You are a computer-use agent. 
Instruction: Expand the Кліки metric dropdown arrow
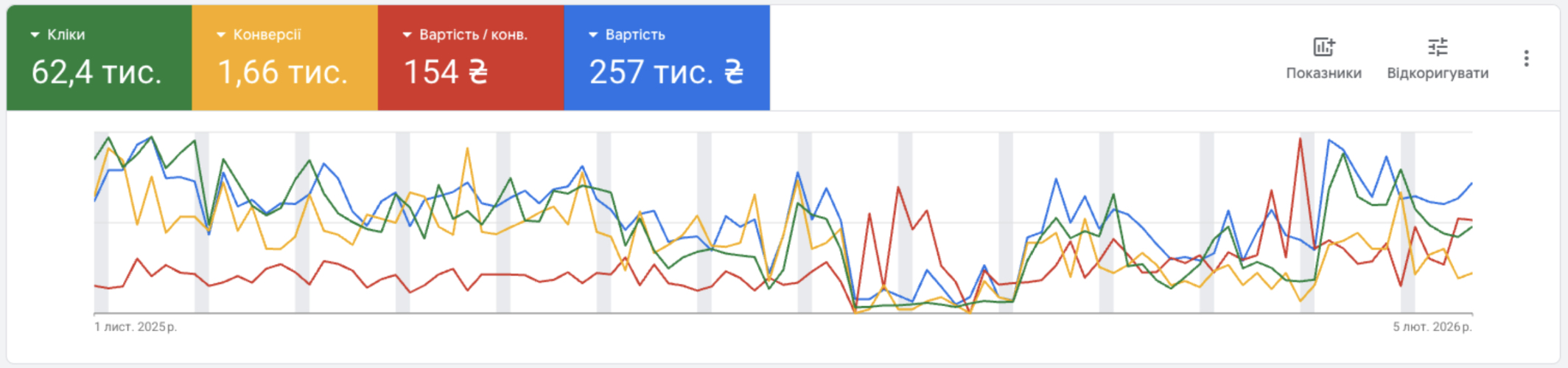click(35, 35)
